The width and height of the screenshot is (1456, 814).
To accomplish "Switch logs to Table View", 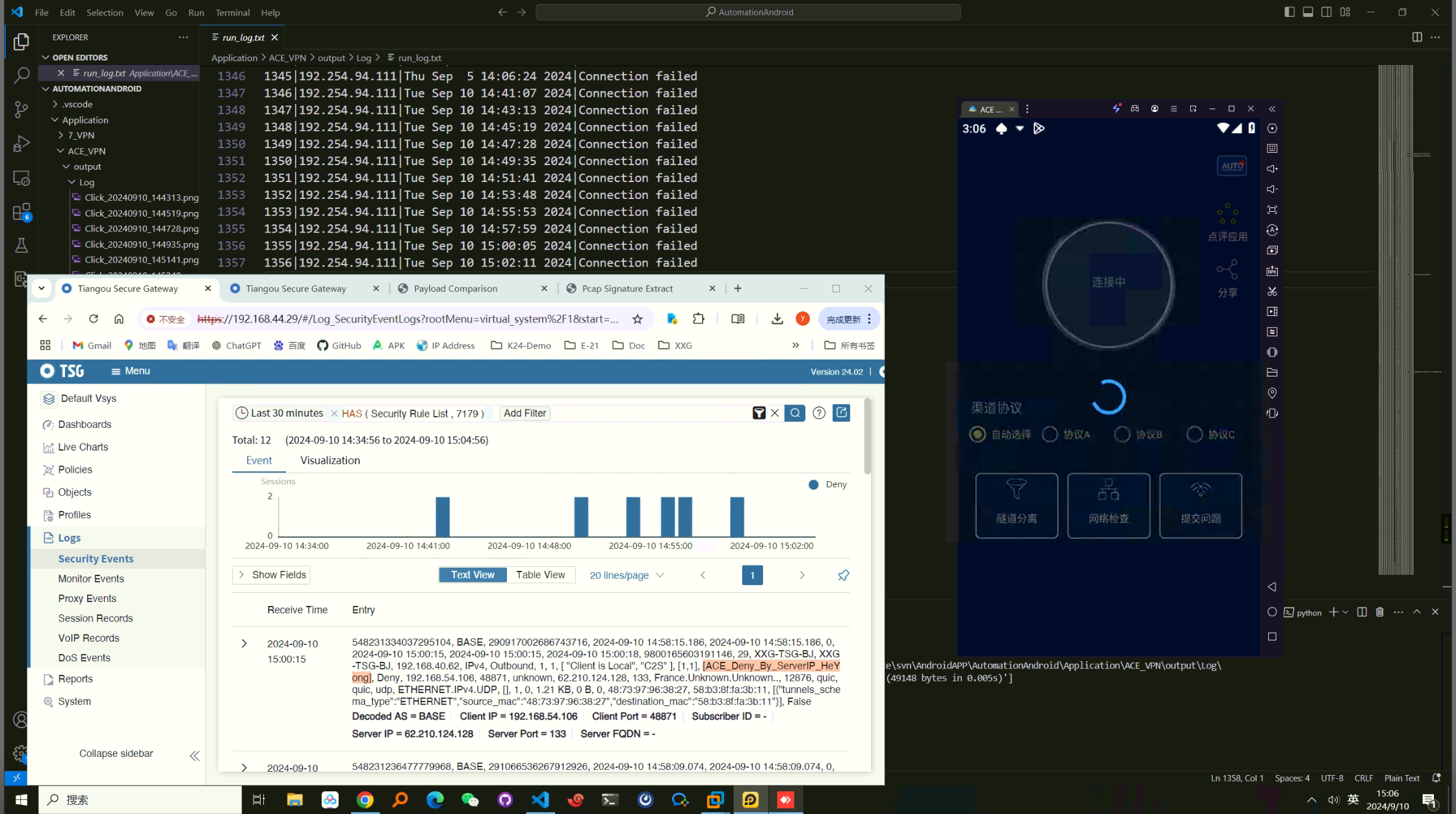I will coord(540,575).
